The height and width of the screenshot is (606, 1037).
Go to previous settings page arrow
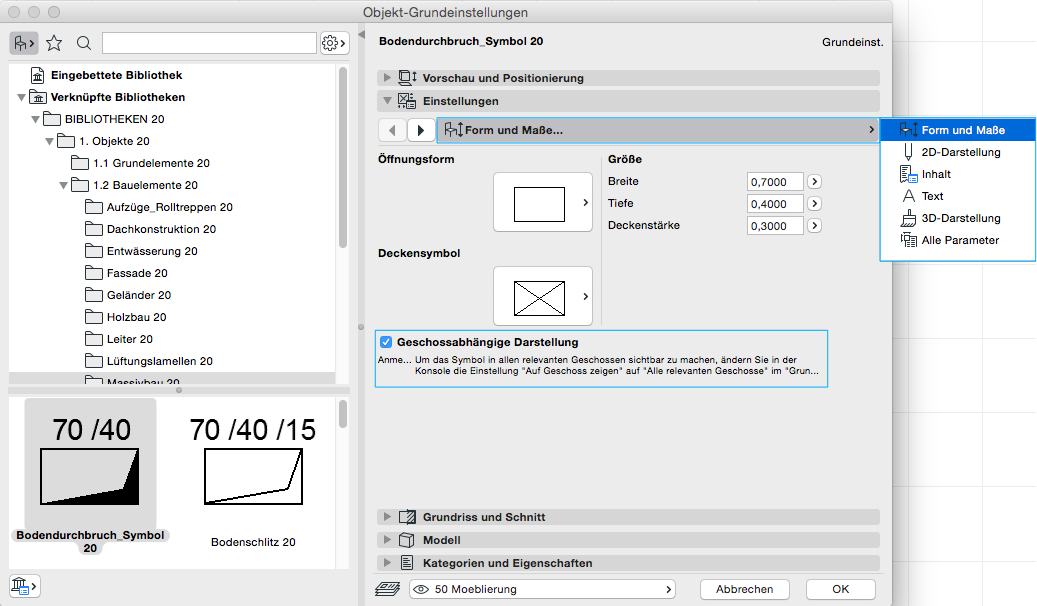pos(392,130)
